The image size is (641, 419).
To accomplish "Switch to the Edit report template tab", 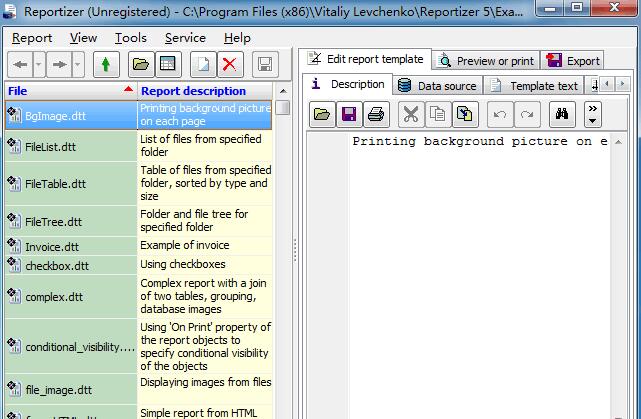I will [x=365, y=59].
